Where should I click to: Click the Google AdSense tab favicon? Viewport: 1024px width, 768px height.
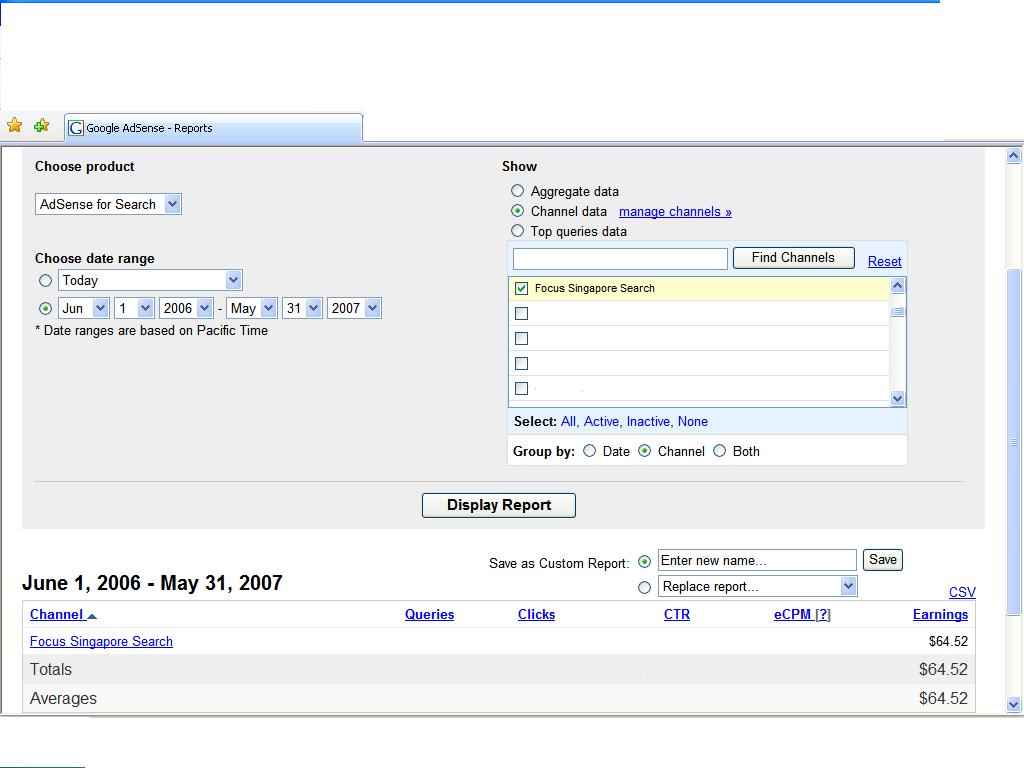[76, 128]
